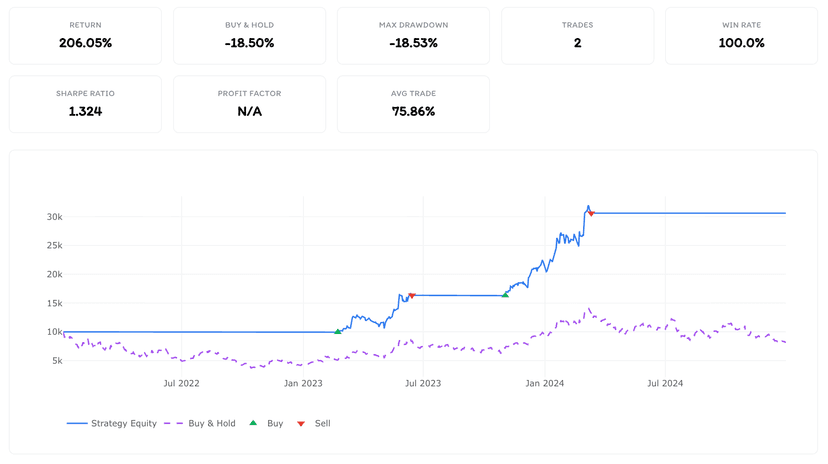Select the Return 206.05% stat card
This screenshot has height=464, width=828.
[x=86, y=36]
